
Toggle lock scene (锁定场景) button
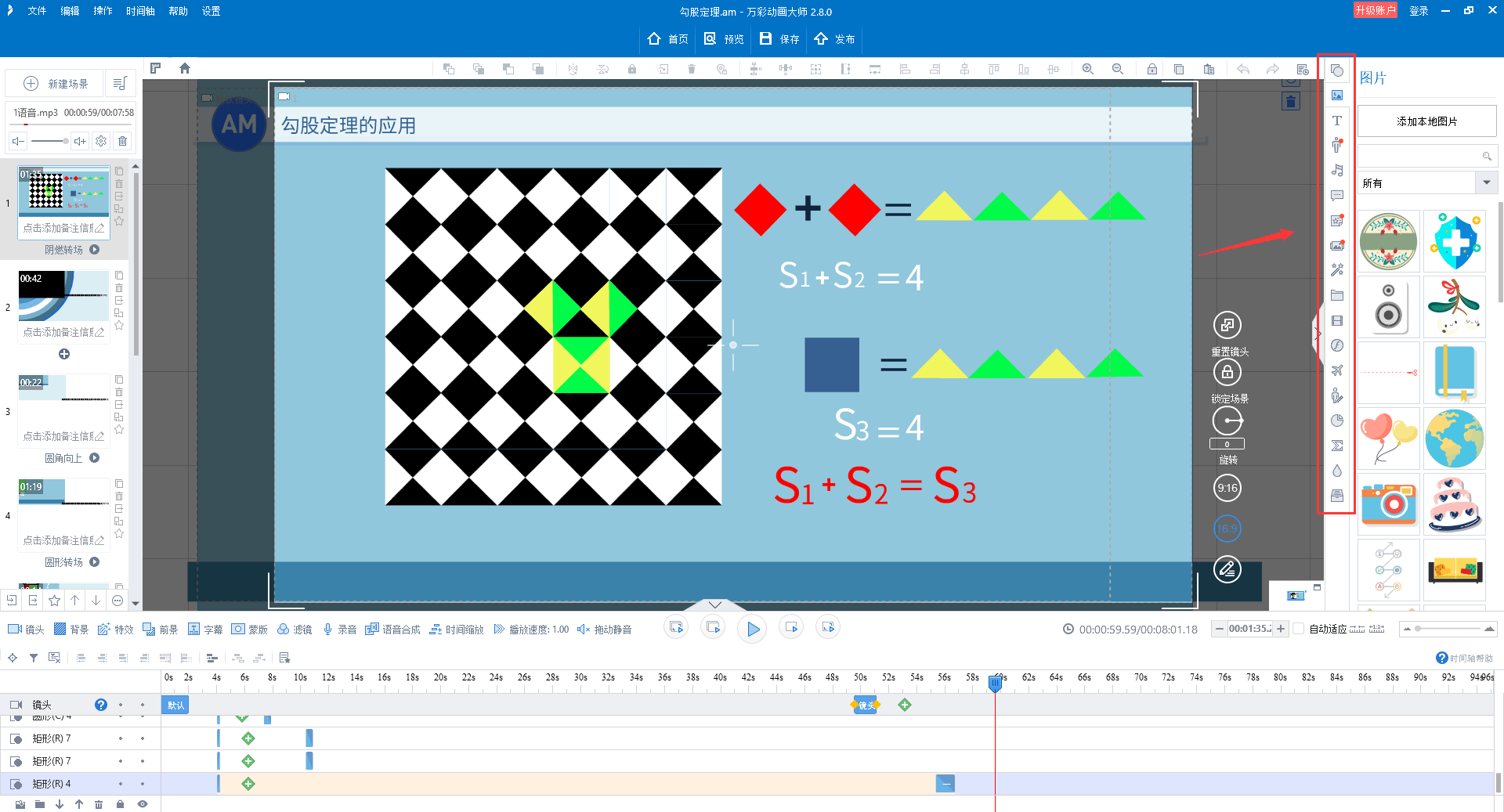point(1227,372)
